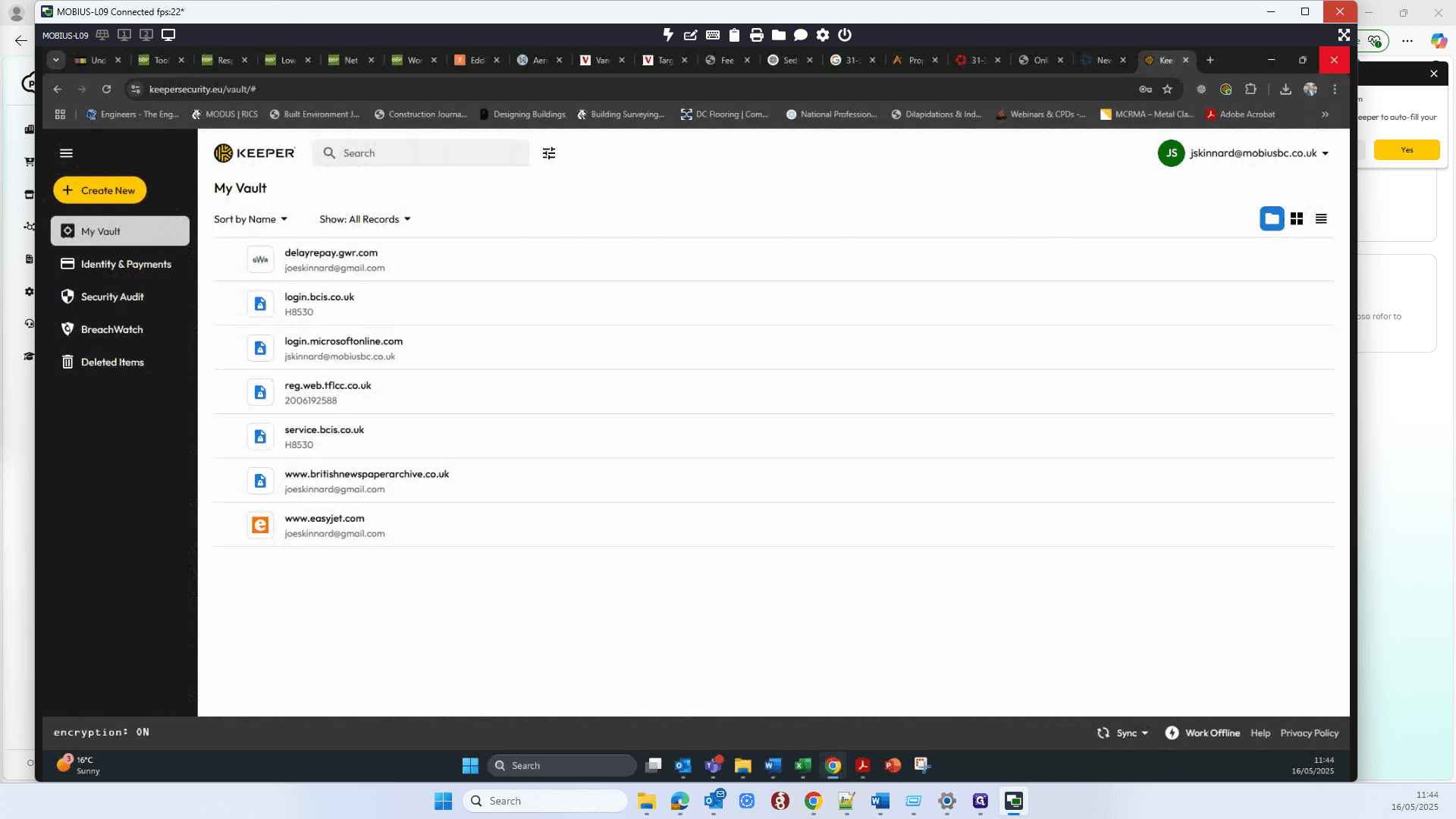Screen dimensions: 1456x819
Task: Click the remote session clipboard icon
Action: 734,35
